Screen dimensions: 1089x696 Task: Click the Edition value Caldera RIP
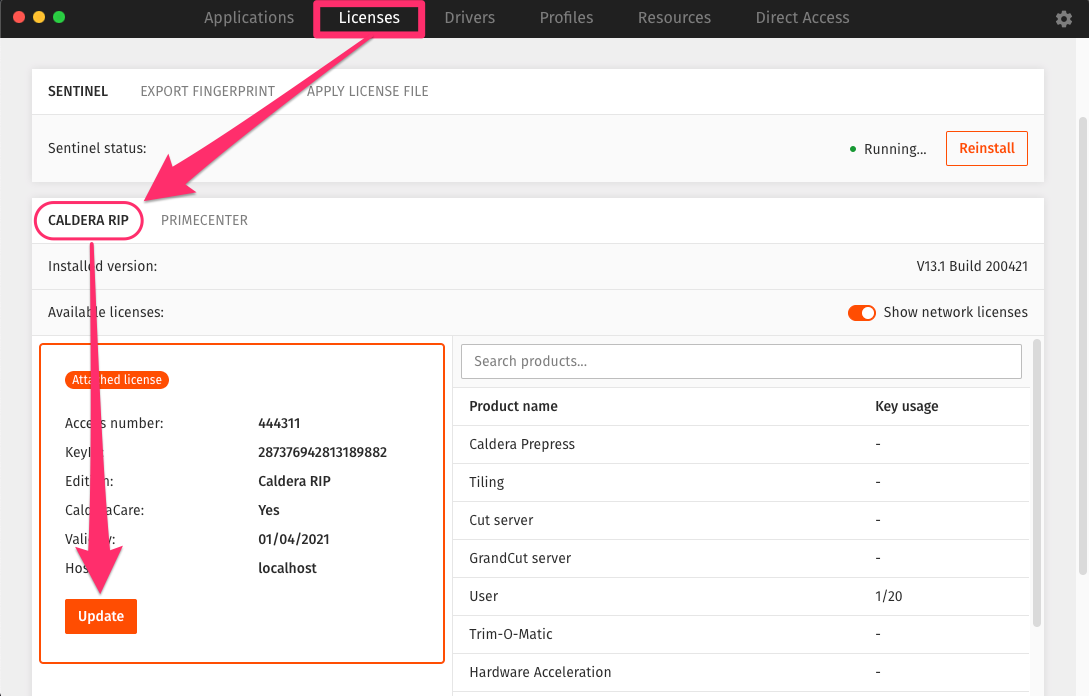[x=294, y=481]
